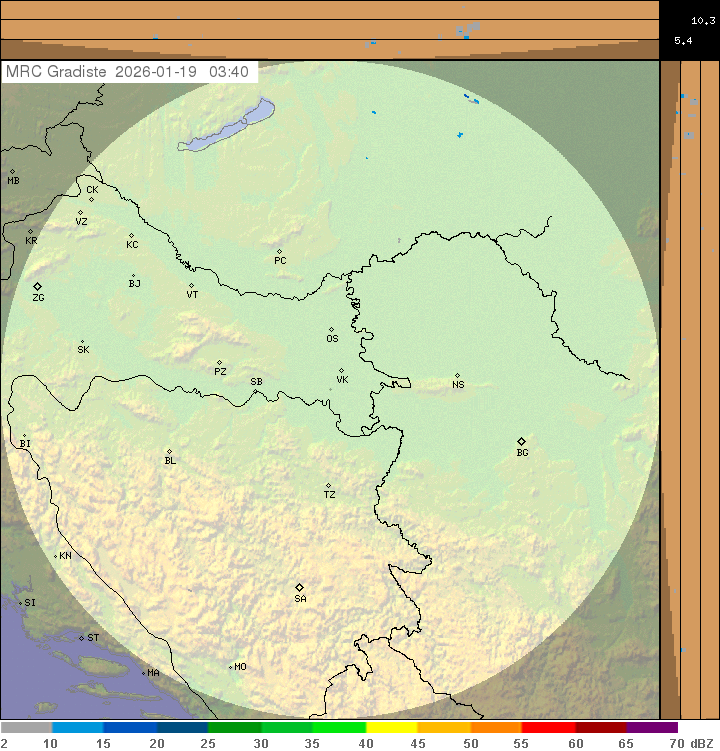Viewport: 720px width, 751px height.
Task: Click the gray 2–10 dBZ legend swatch
Action: pyautogui.click(x=27, y=728)
